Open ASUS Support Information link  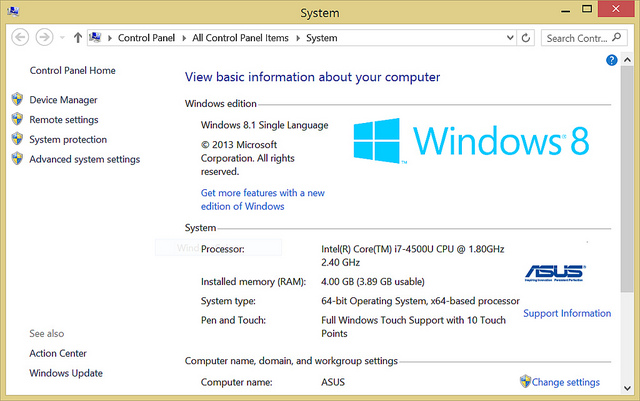click(x=567, y=313)
